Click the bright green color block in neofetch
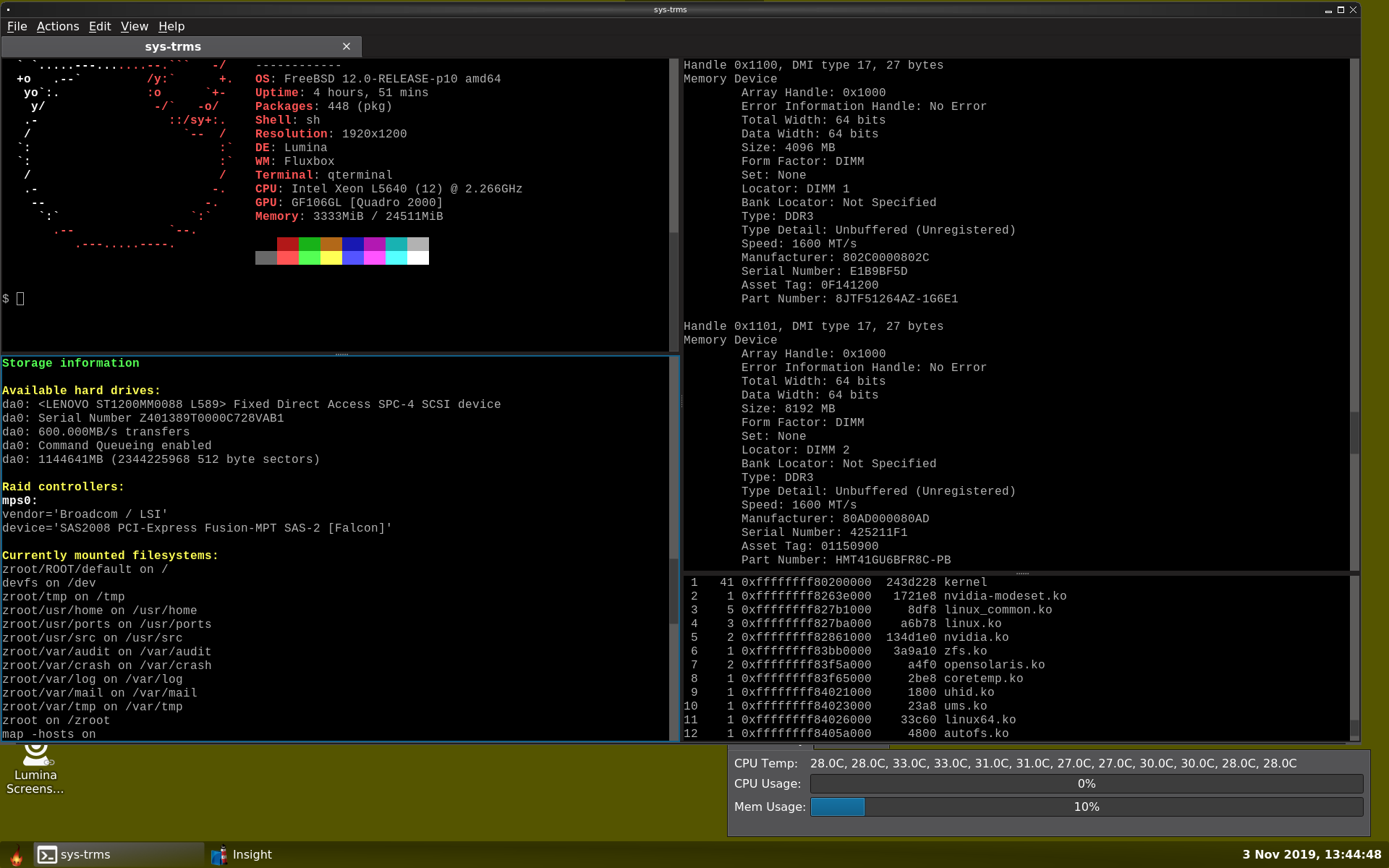The image size is (1389, 868). click(x=310, y=258)
